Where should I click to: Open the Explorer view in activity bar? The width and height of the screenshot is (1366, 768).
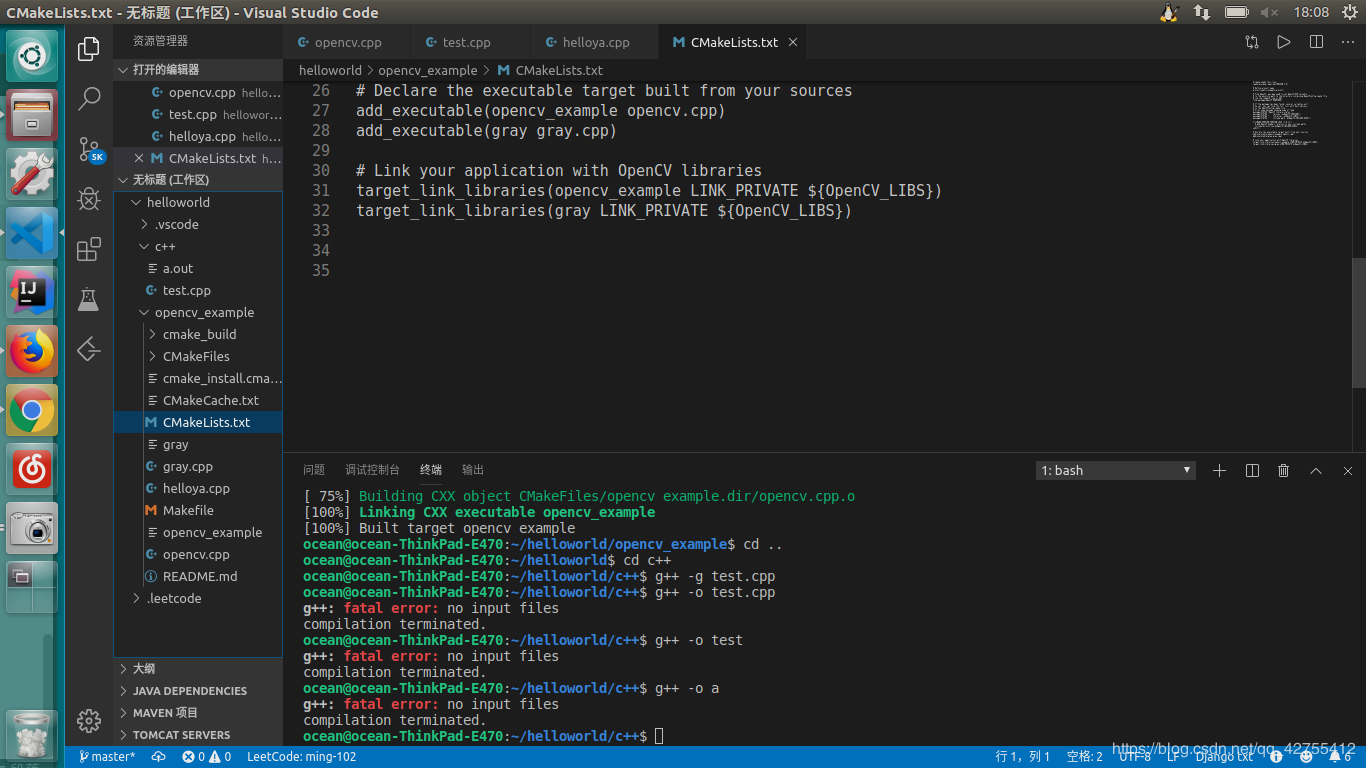click(89, 48)
